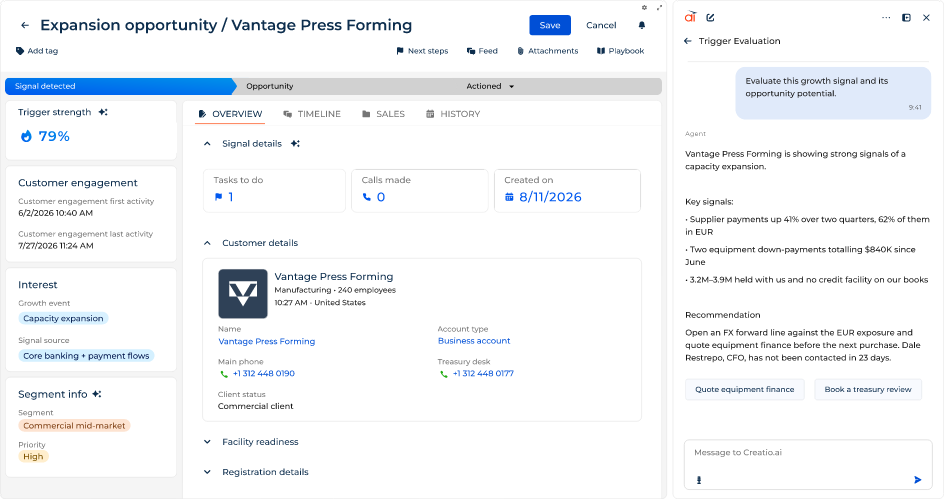Click the Save button

point(550,25)
